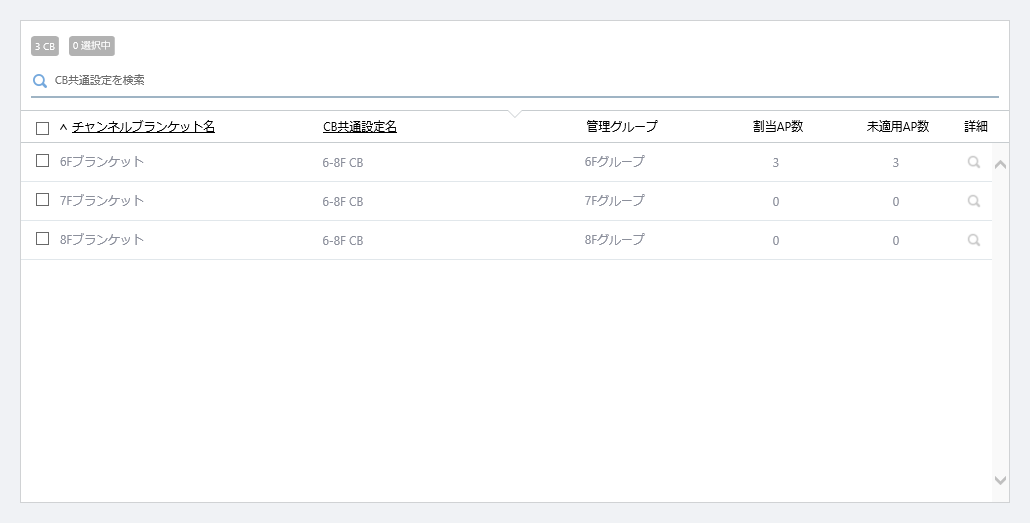Click the blue search magnifier icon
Screen dimensions: 1030x523
pos(39,81)
